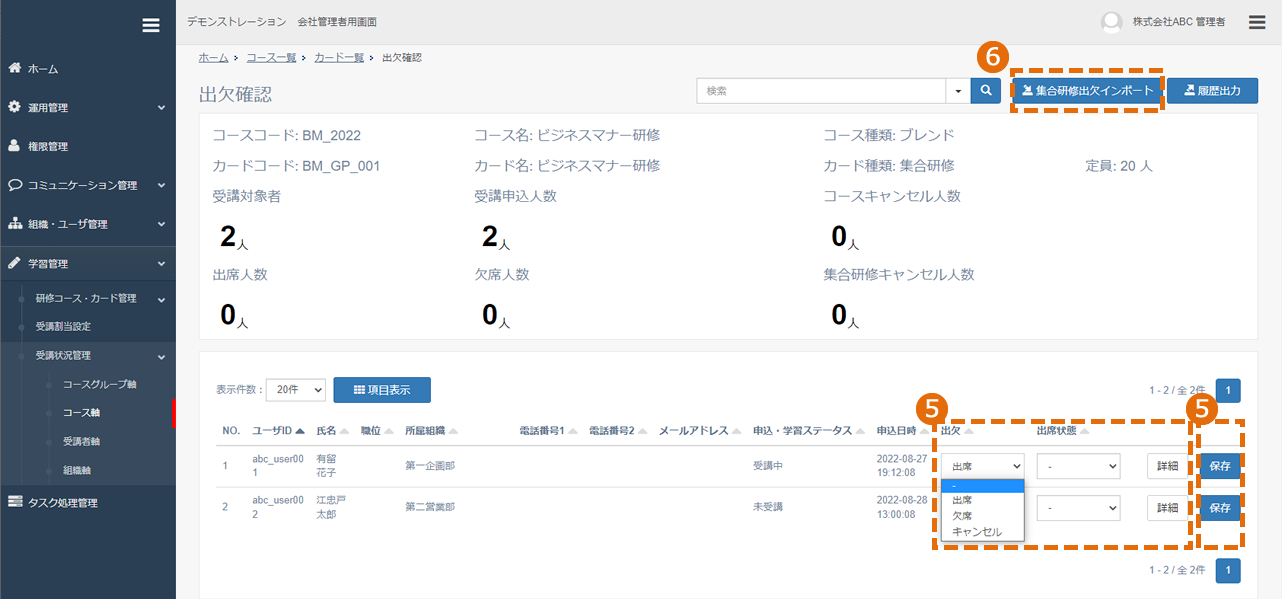
Task: Select the blank '-' option in 出欠 list
Action: point(983,486)
